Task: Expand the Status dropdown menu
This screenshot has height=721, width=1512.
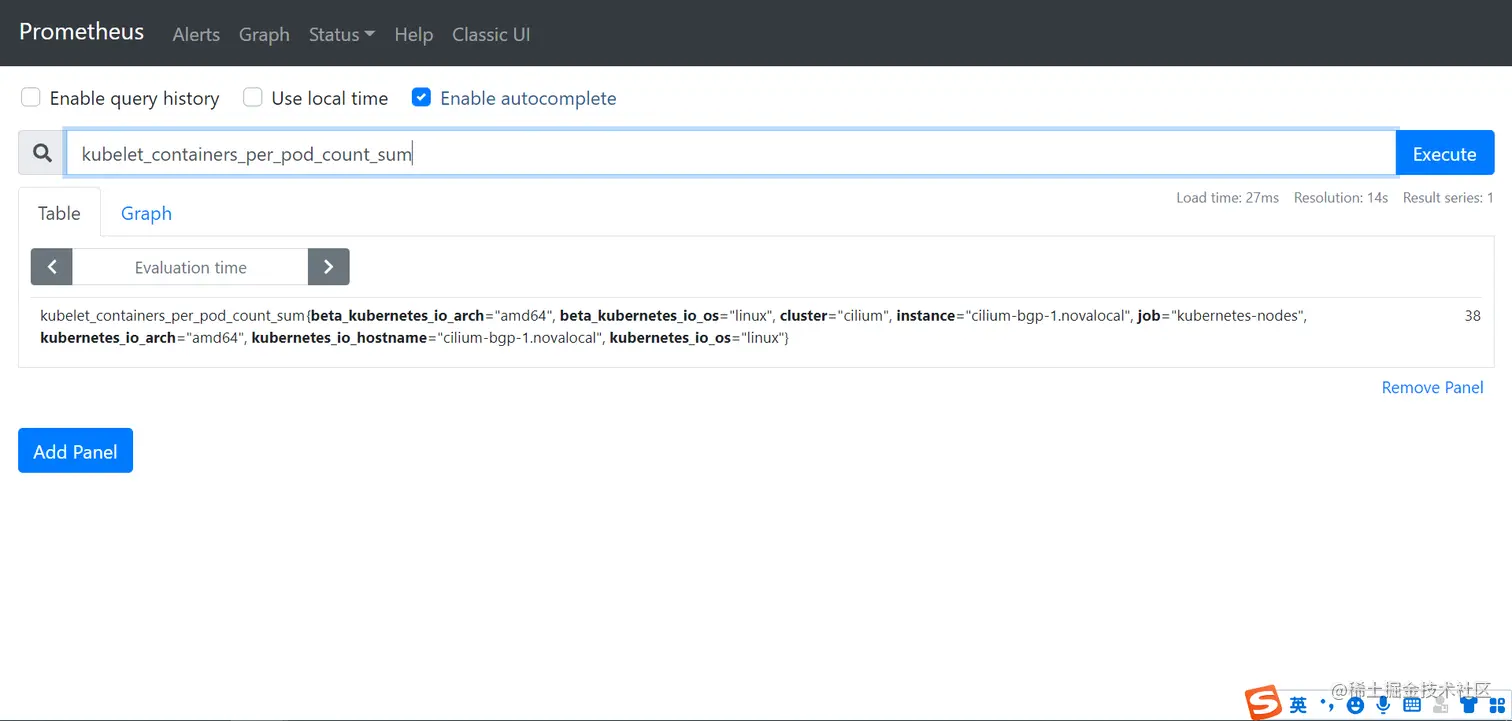Action: [341, 34]
